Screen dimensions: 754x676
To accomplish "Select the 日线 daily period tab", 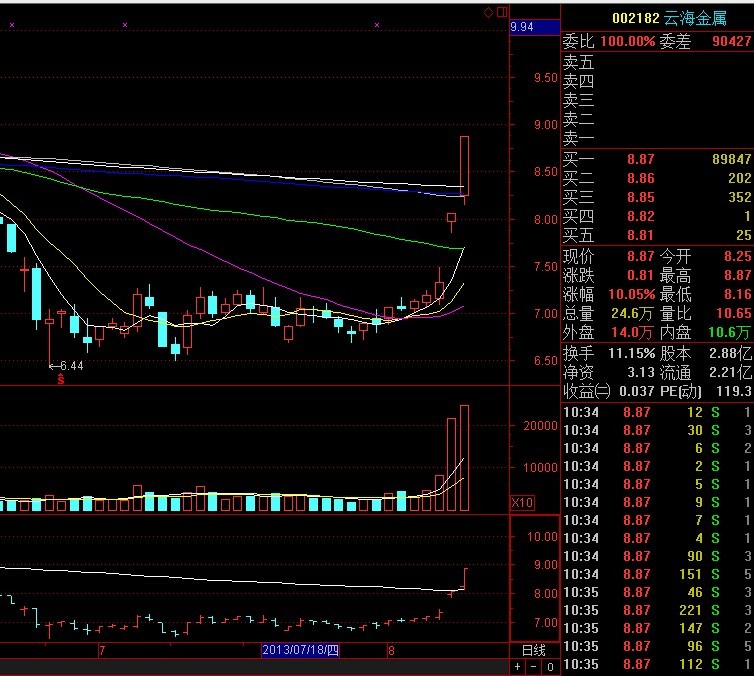I will pos(533,649).
